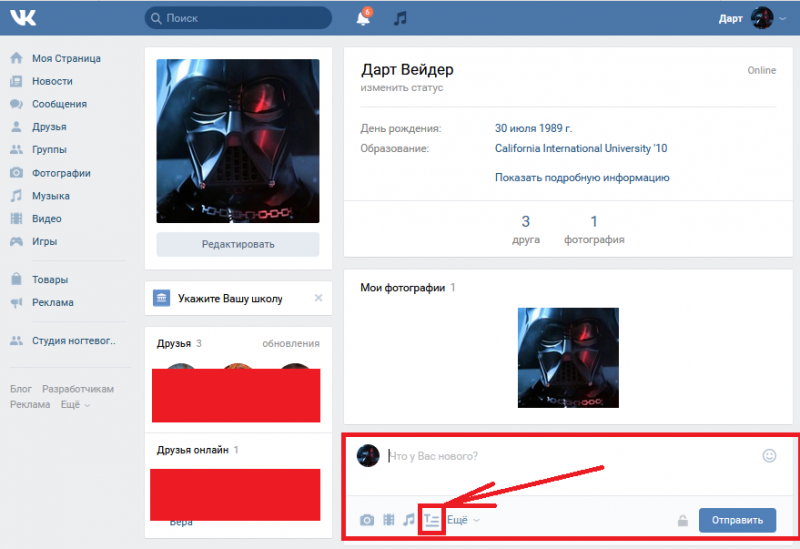Open Моя Страница in sidebar
The image size is (800, 549).
point(66,58)
